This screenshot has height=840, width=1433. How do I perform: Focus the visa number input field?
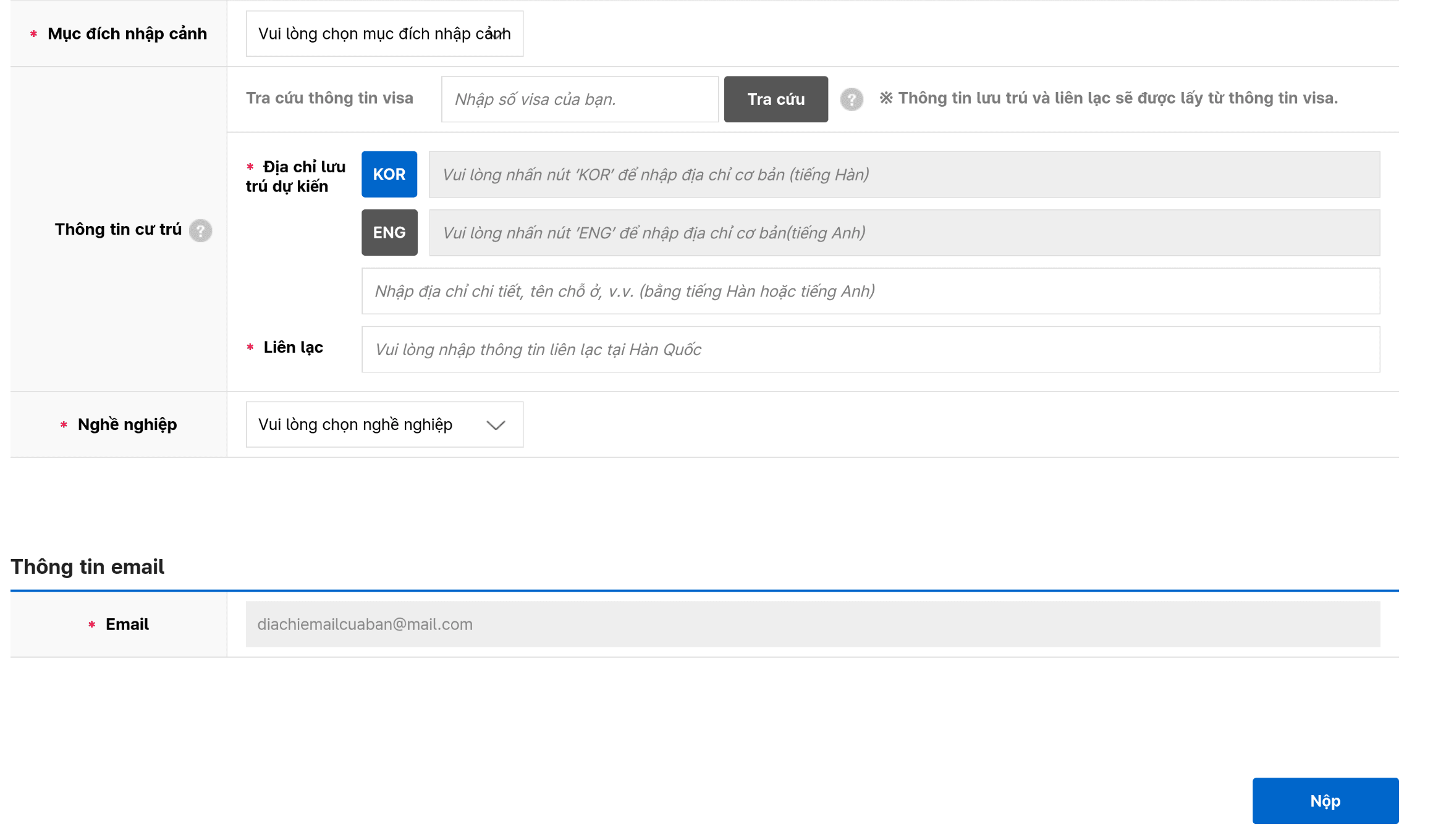(579, 99)
